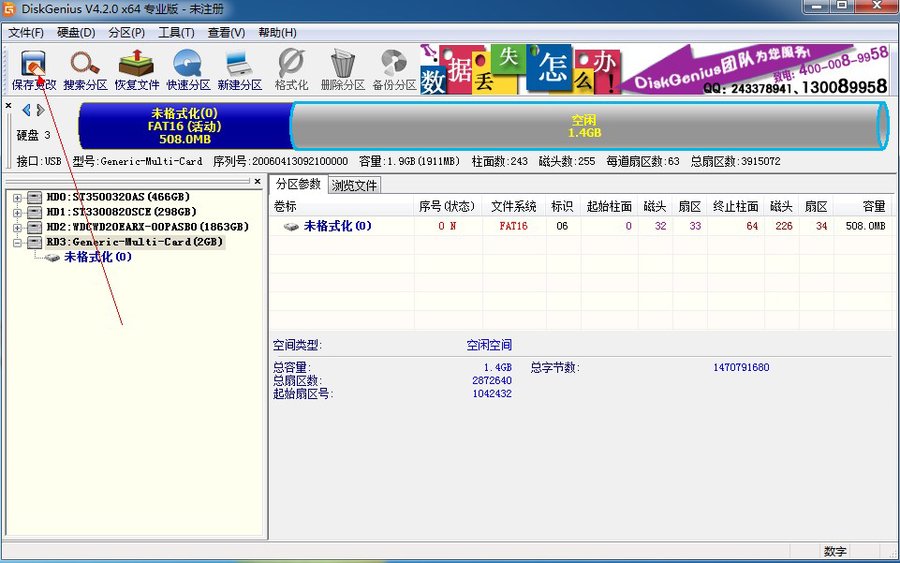Collapse the RD3:Generic-Multi-Card tree node

tap(17, 242)
